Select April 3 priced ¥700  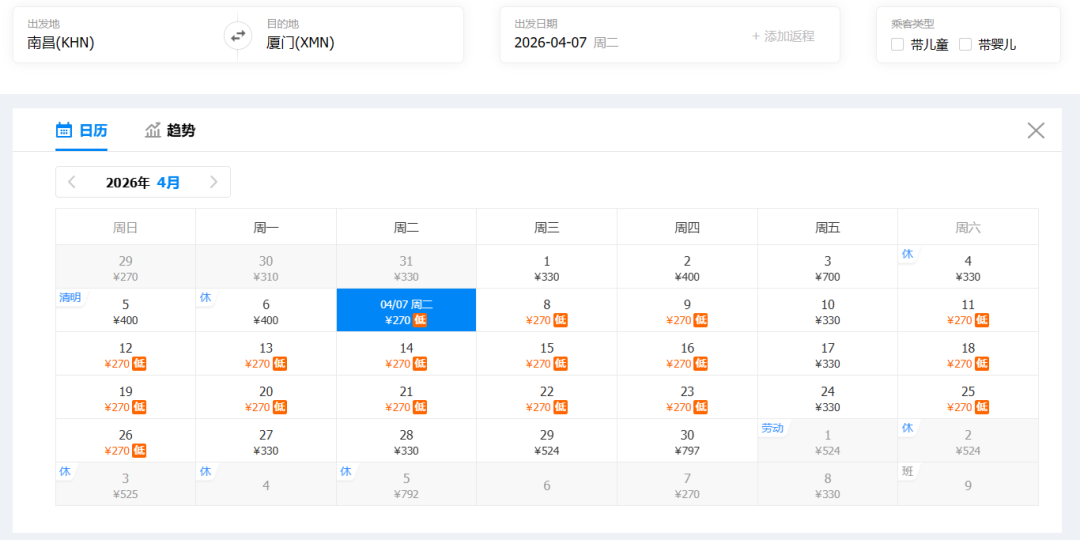[828, 267]
